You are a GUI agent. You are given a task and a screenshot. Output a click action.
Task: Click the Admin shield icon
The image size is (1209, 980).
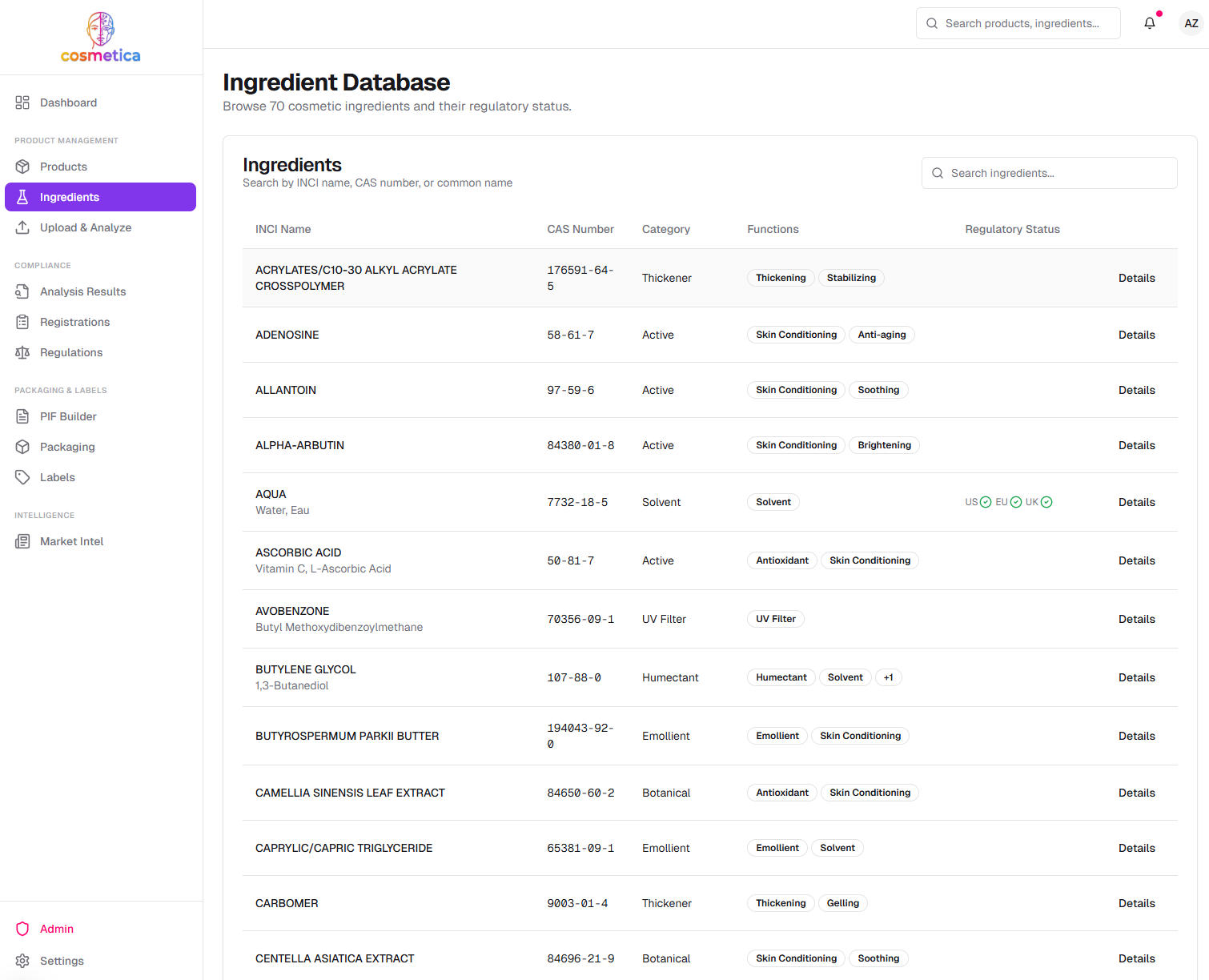coord(22,929)
